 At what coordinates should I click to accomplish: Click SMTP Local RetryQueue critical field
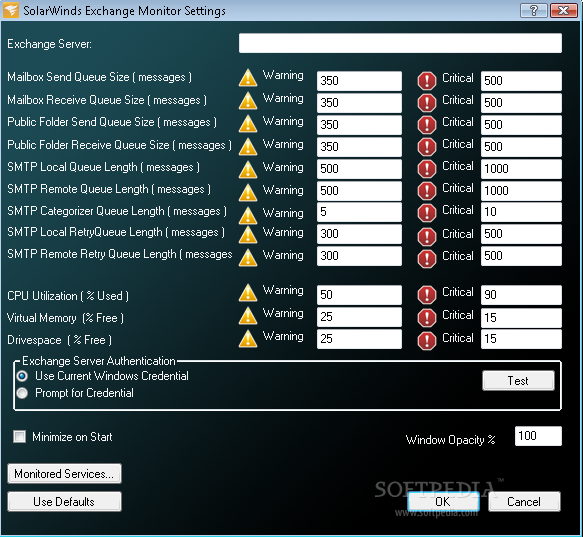[x=521, y=234]
